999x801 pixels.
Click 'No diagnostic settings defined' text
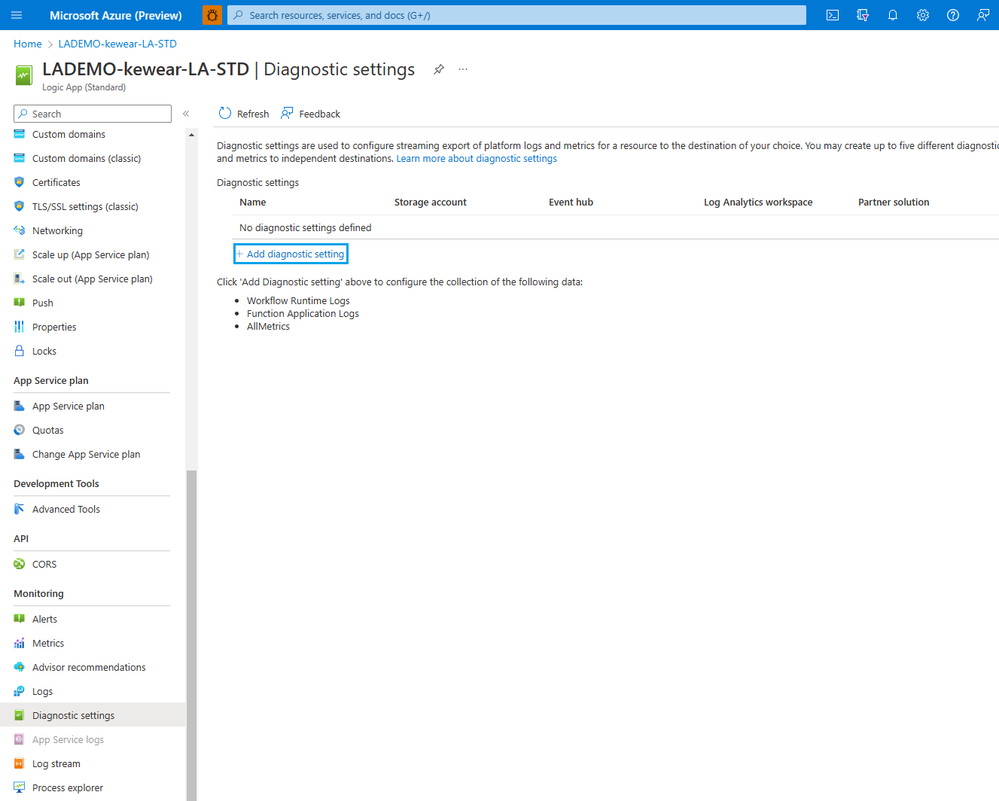pyautogui.click(x=305, y=227)
